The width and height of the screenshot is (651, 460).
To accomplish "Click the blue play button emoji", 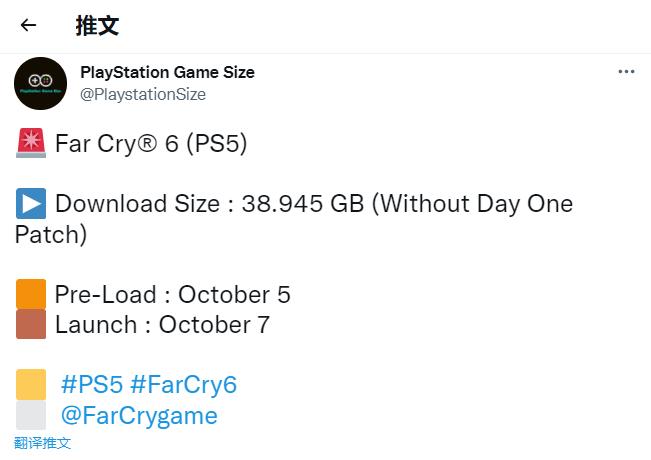I will pos(31,203).
